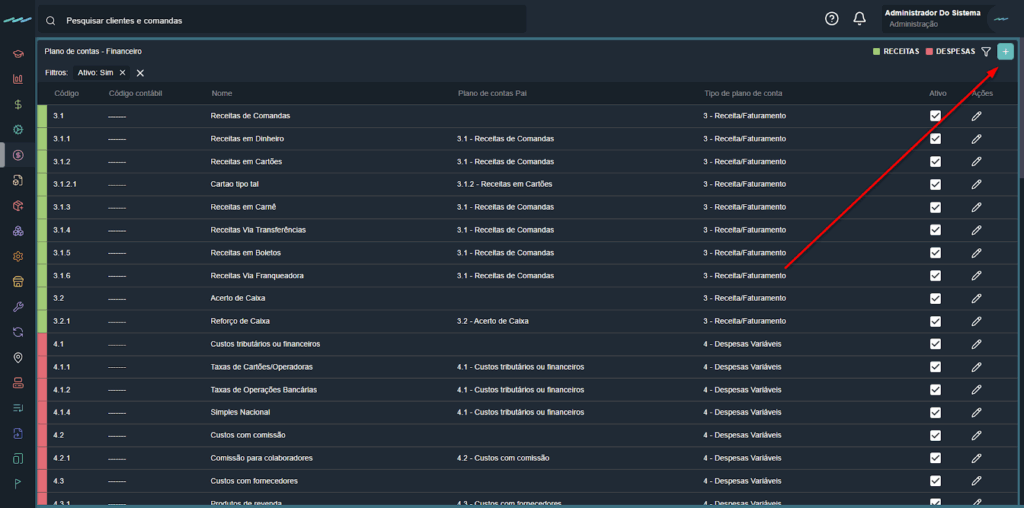Open the bar chart icon in sidebar
The height and width of the screenshot is (508, 1024).
click(x=18, y=79)
